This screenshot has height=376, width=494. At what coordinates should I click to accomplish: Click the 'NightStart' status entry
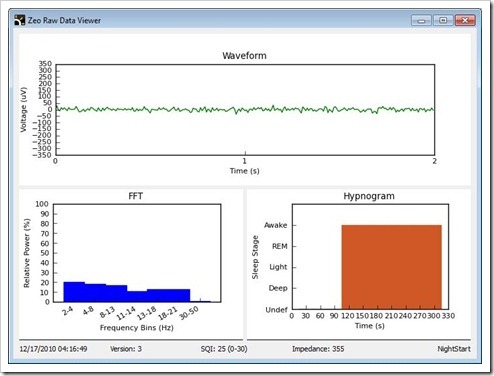(454, 349)
